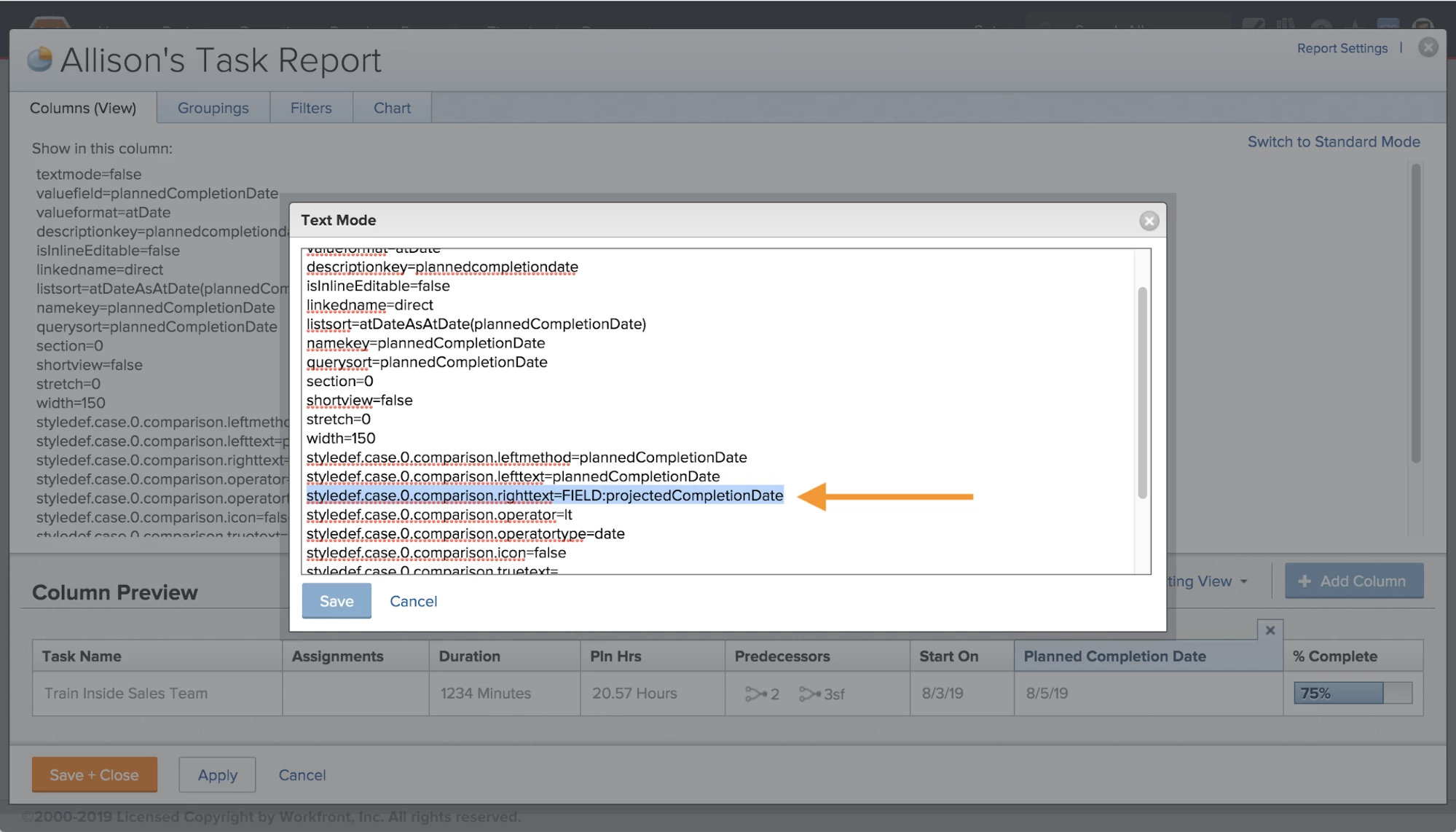Save the text mode changes
The height and width of the screenshot is (832, 1456).
click(x=337, y=601)
